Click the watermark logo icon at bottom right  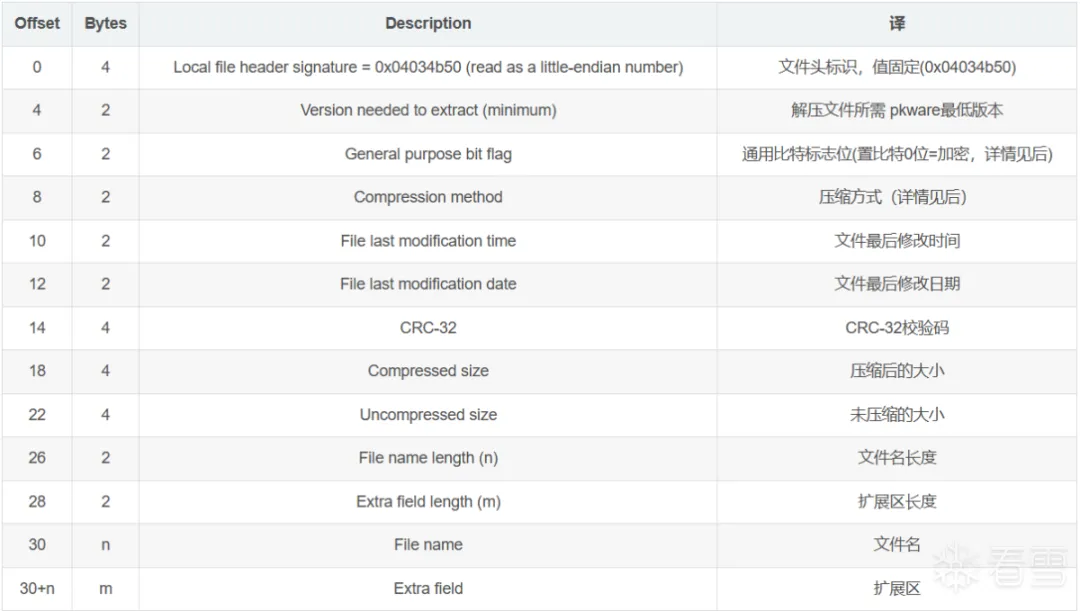[x=953, y=565]
